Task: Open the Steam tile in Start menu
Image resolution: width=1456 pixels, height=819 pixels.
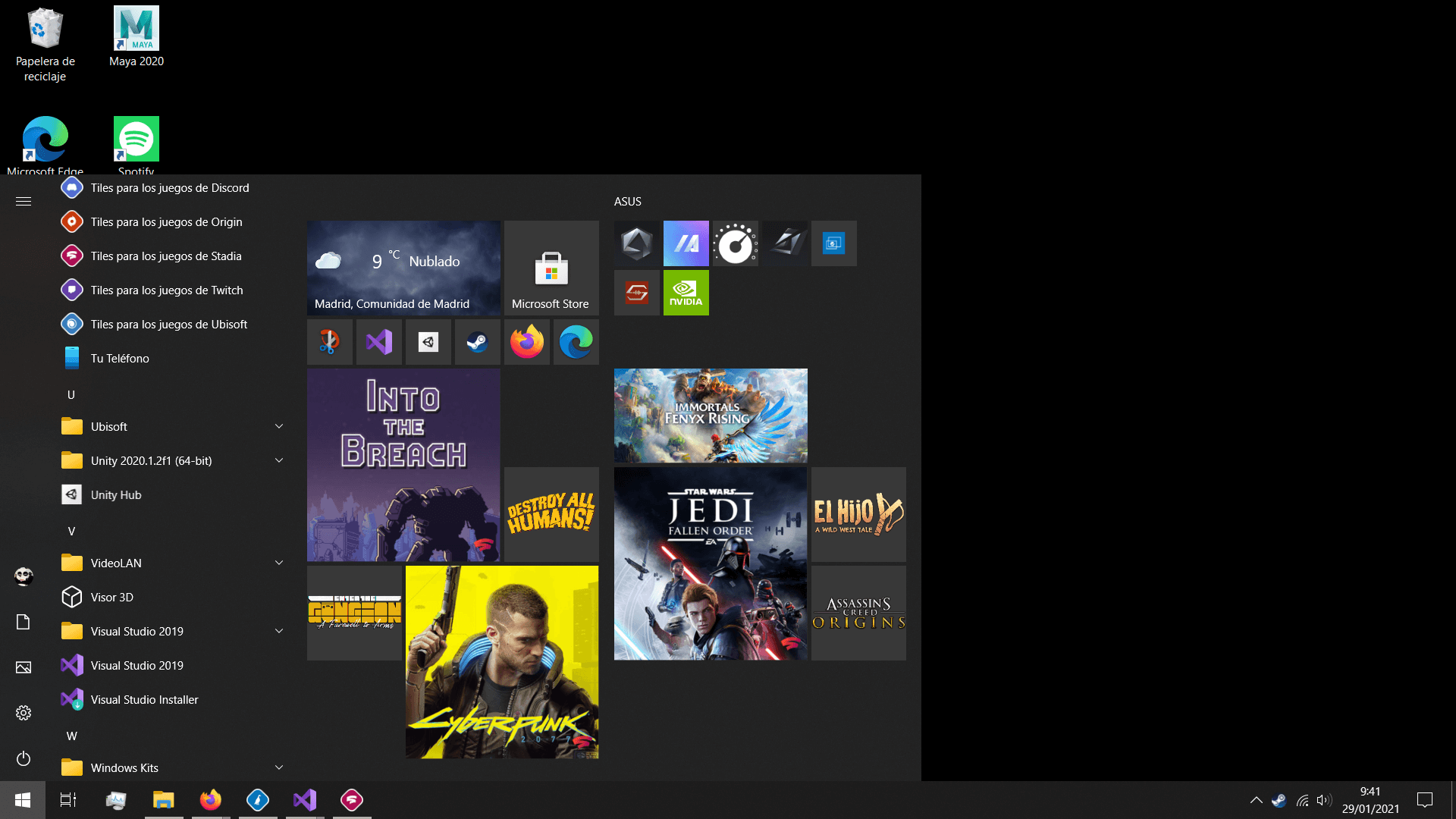Action: [x=477, y=342]
